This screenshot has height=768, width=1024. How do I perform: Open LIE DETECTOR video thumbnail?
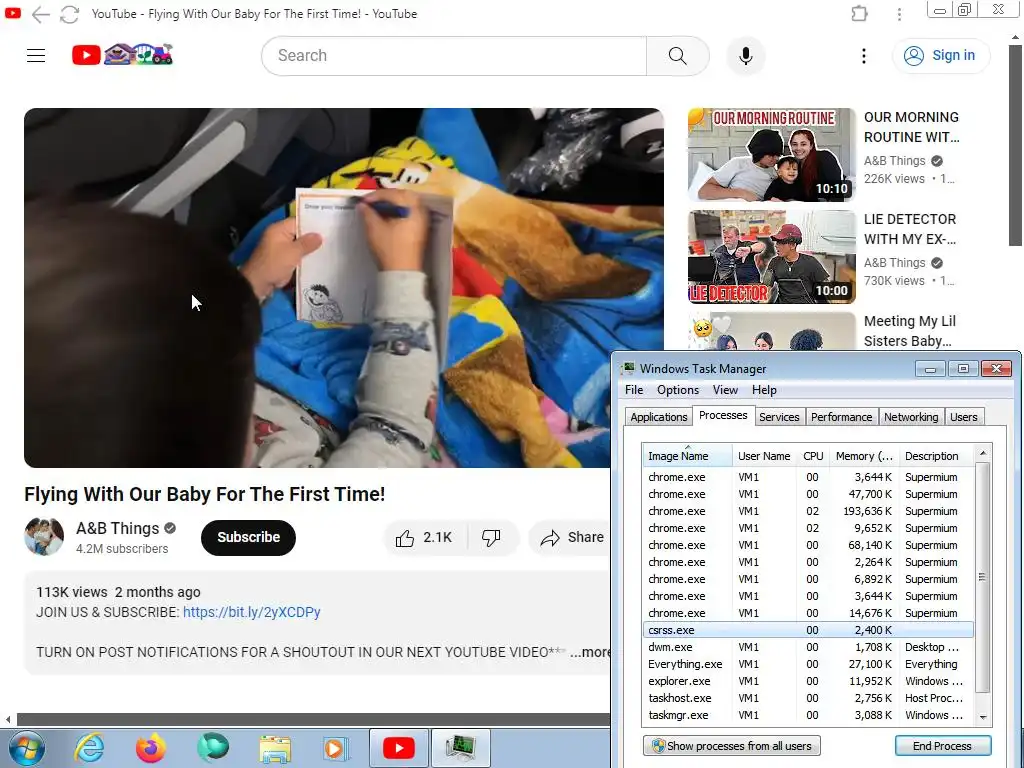[x=771, y=257]
